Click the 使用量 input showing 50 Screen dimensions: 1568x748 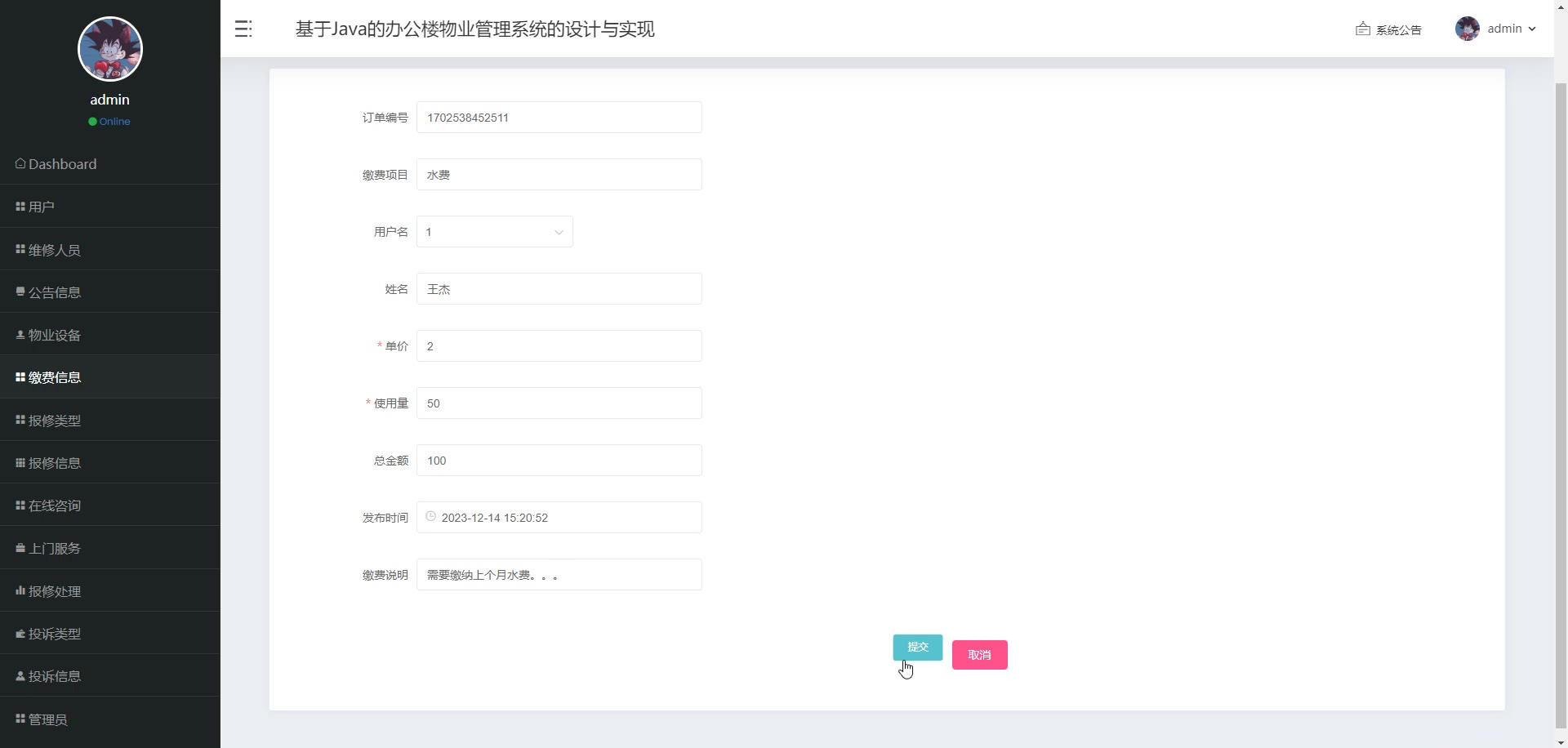coord(559,403)
